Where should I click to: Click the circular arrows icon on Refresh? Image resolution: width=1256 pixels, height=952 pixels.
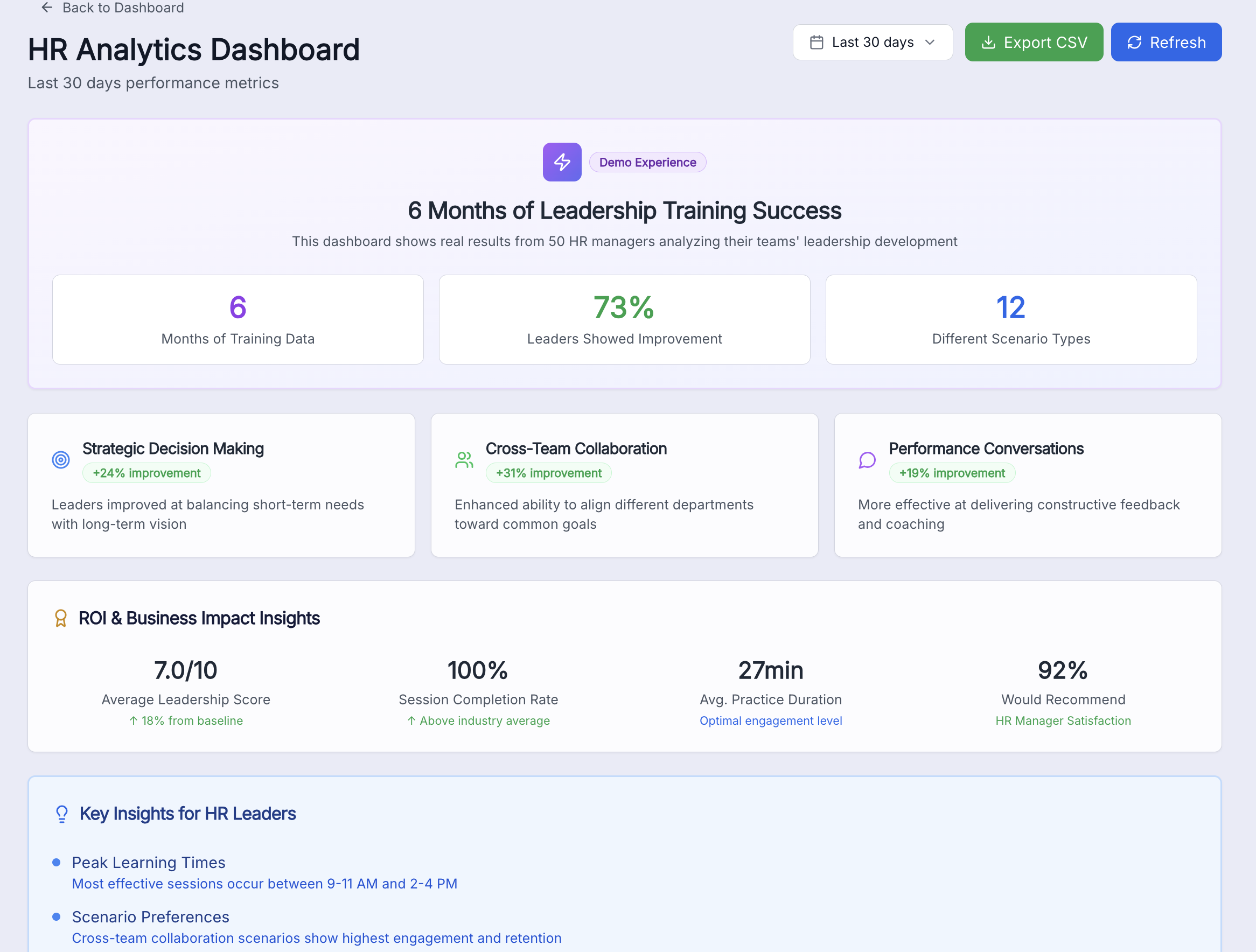(x=1134, y=43)
